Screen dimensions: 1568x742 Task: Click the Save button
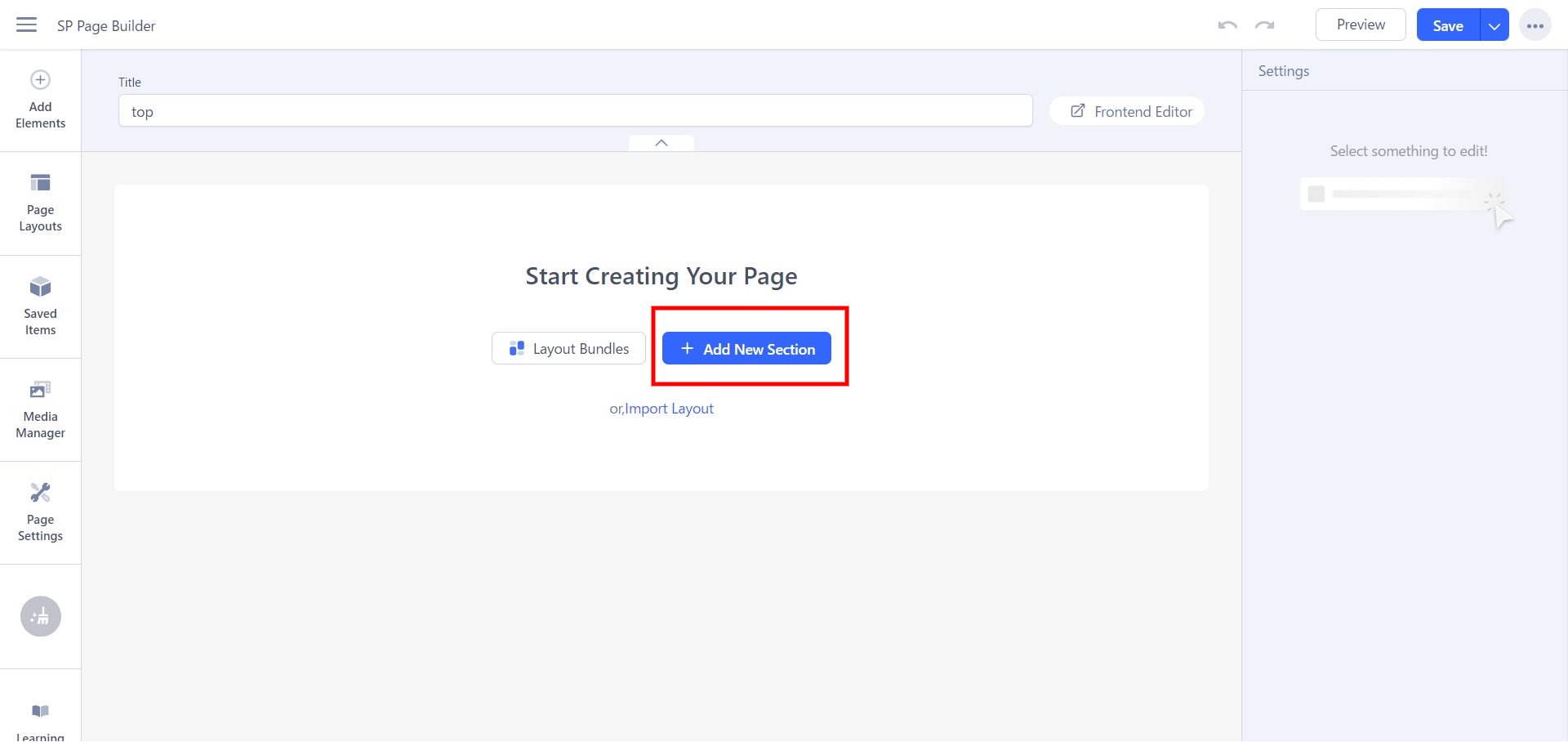click(1447, 25)
